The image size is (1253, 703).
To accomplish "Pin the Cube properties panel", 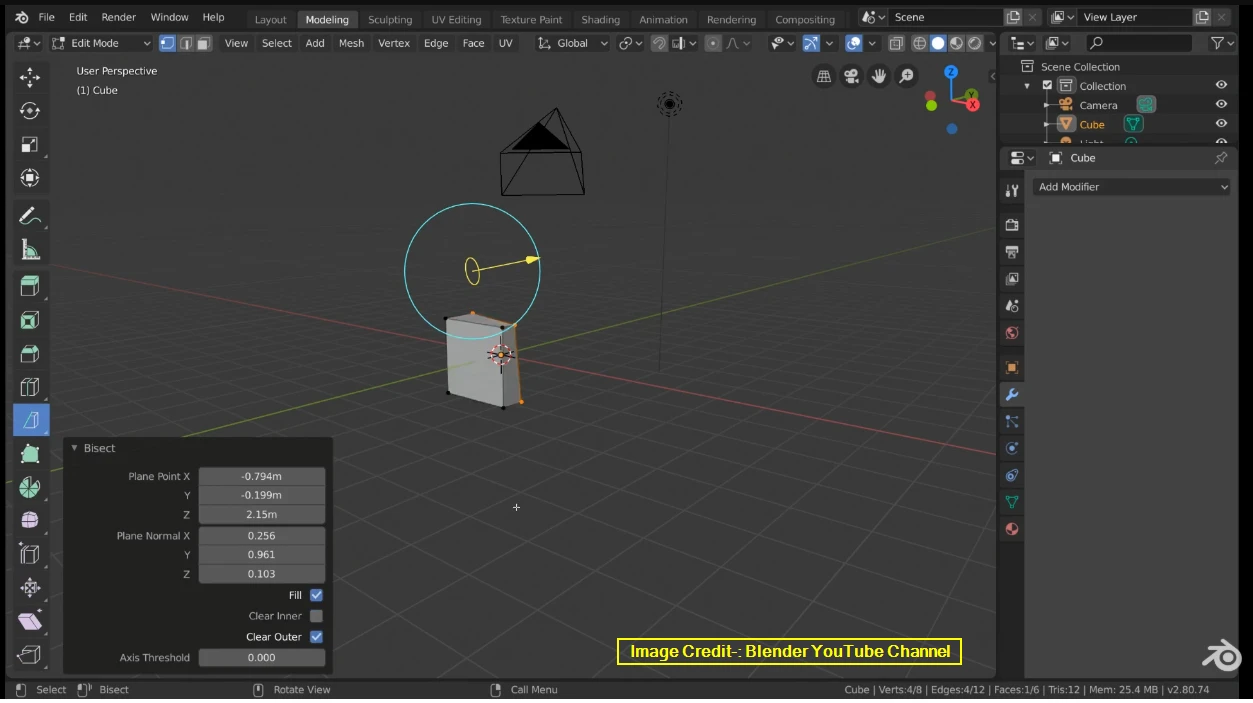I will coord(1220,158).
